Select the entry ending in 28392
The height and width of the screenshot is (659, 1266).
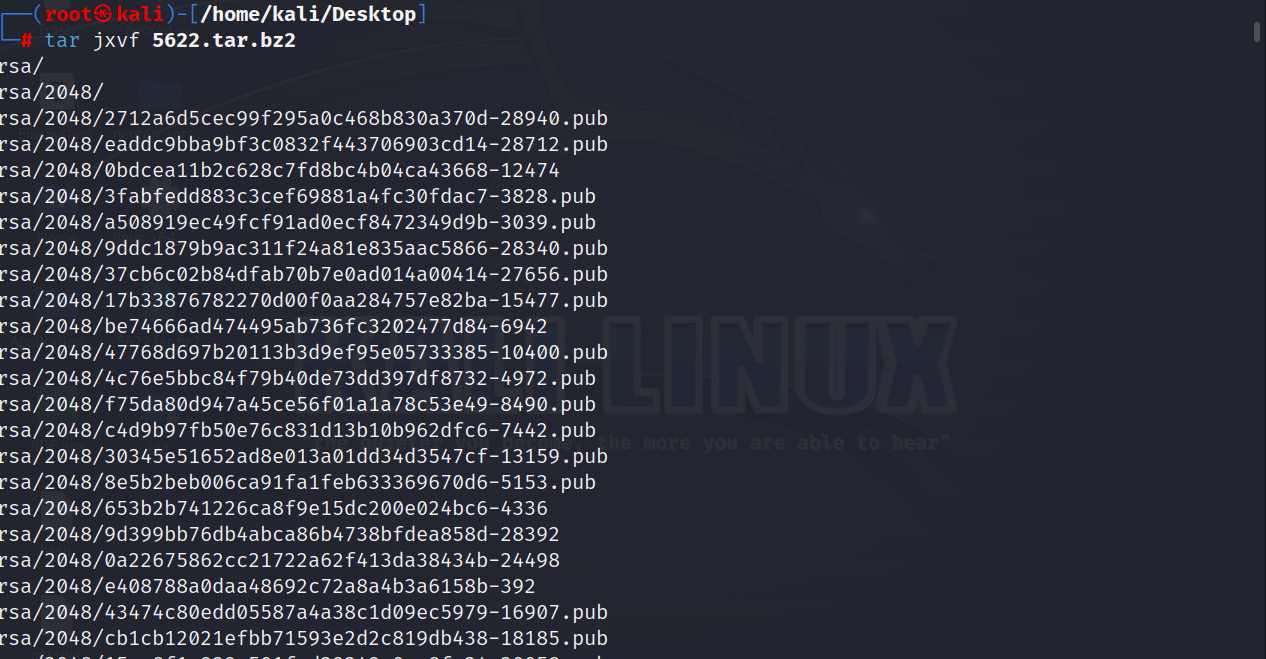(280, 534)
